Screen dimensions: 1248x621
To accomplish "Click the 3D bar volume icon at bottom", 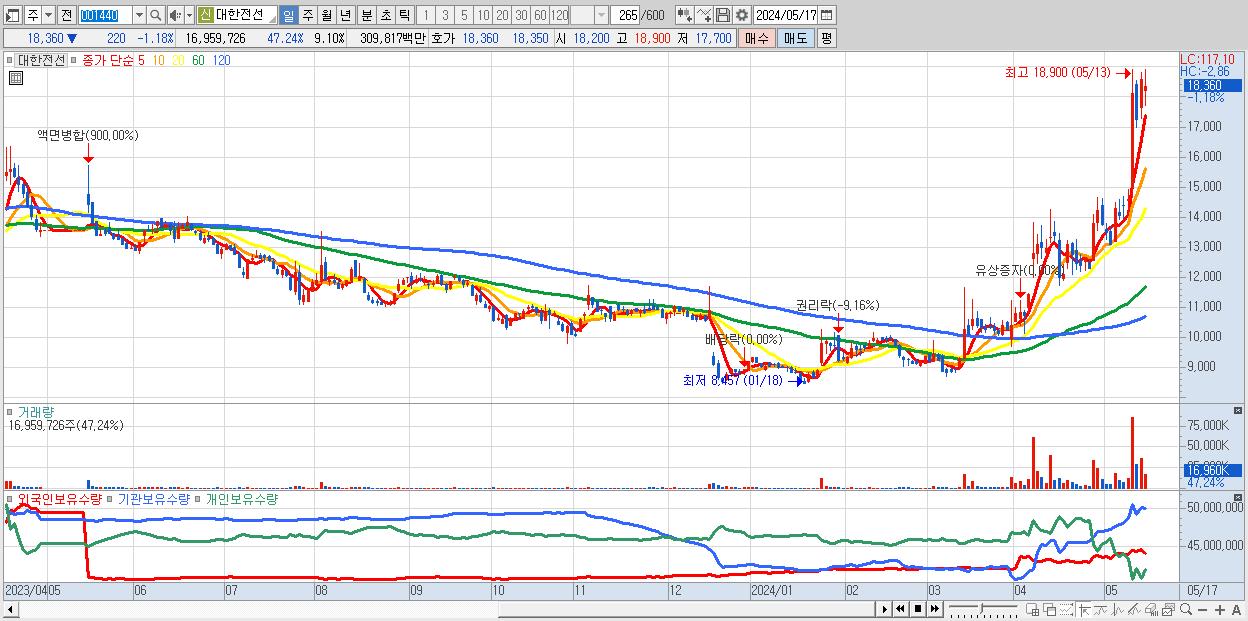I will click(1151, 609).
